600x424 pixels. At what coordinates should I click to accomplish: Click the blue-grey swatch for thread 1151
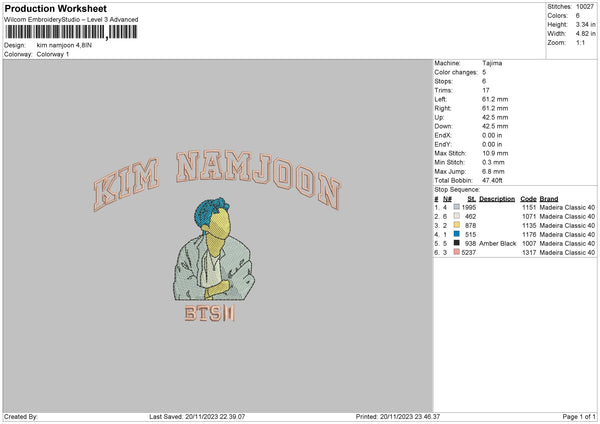click(x=457, y=207)
